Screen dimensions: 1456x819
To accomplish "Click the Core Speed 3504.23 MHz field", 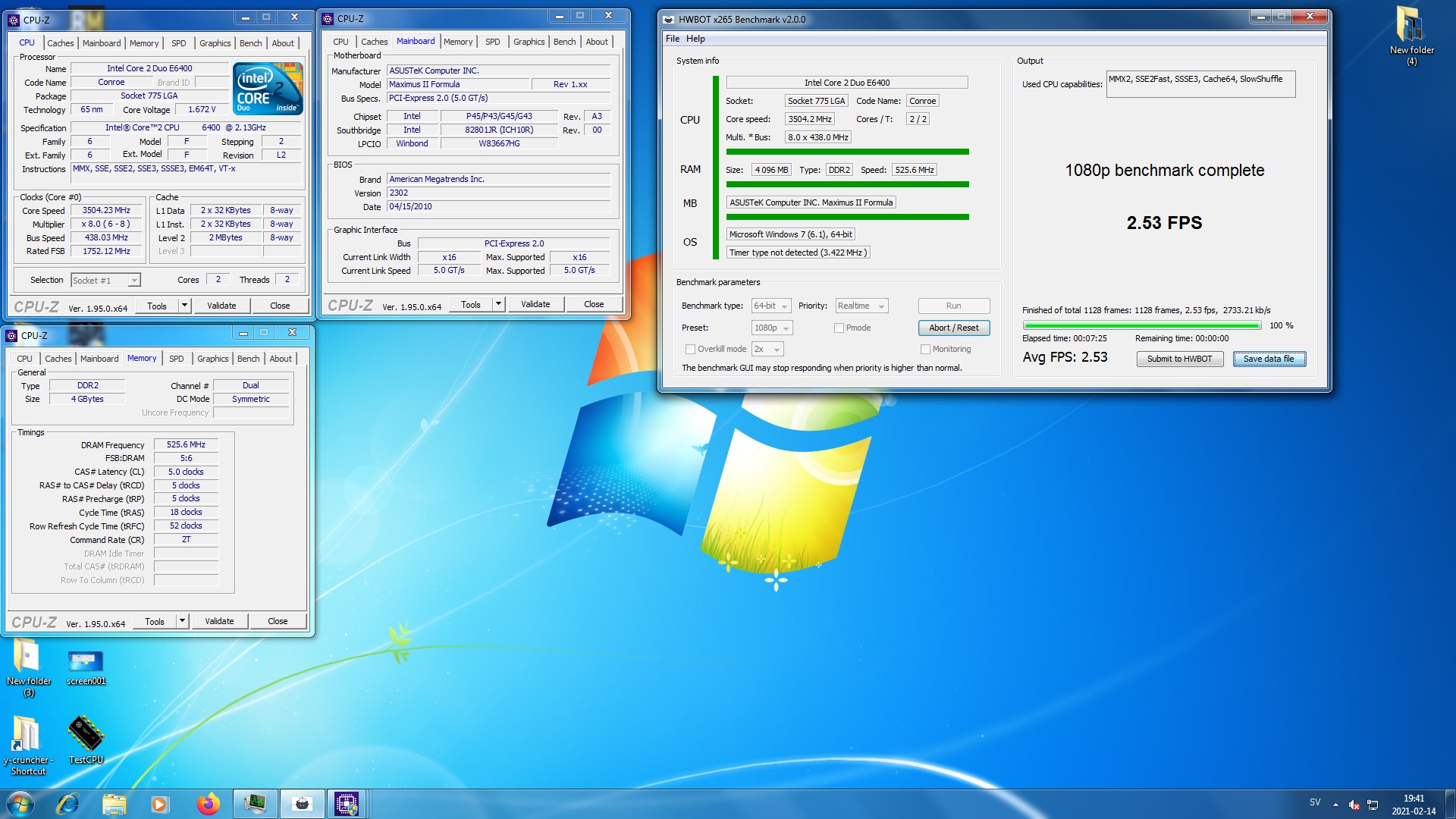I will tap(106, 210).
